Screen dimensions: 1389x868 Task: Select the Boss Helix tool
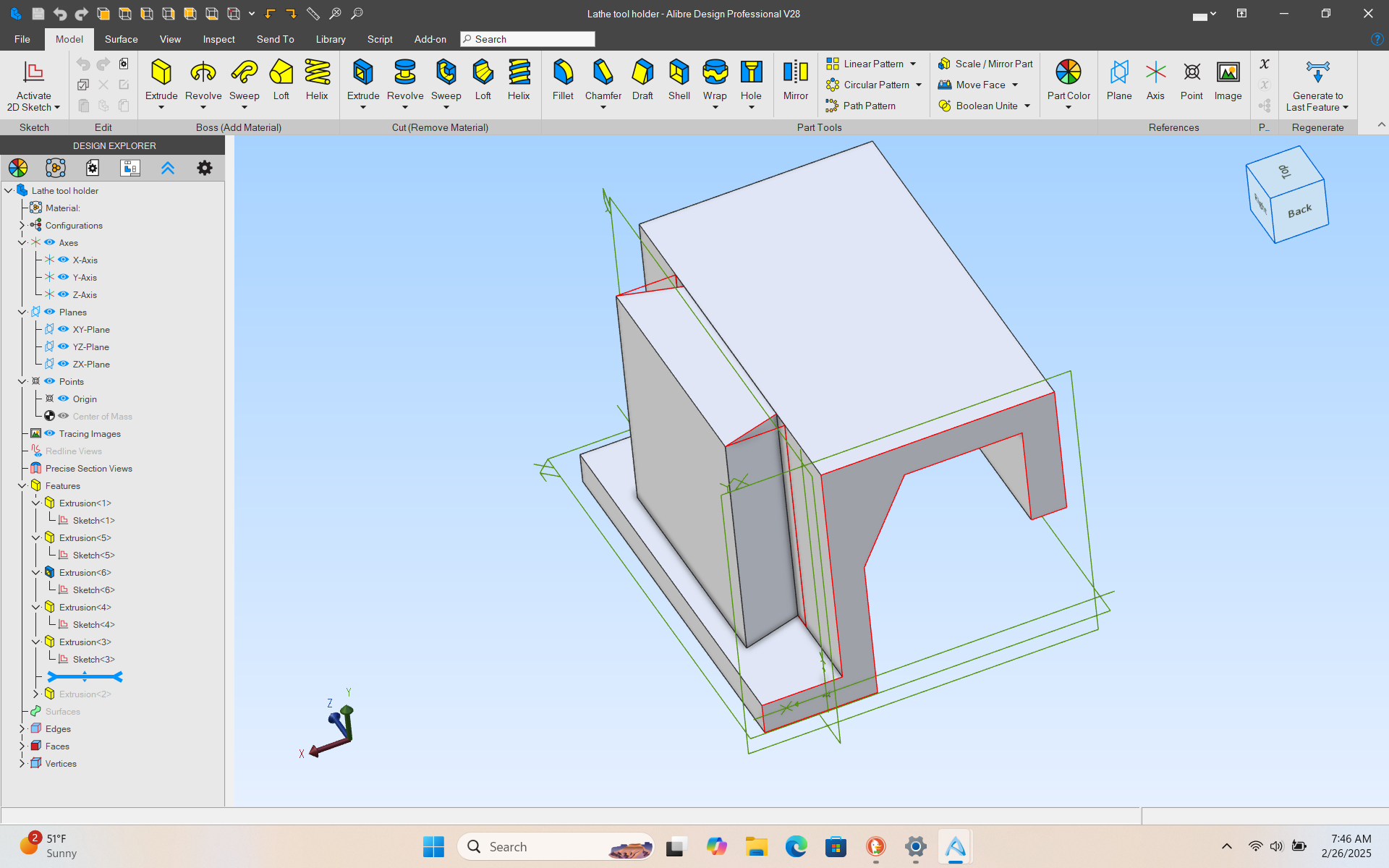pos(317,80)
